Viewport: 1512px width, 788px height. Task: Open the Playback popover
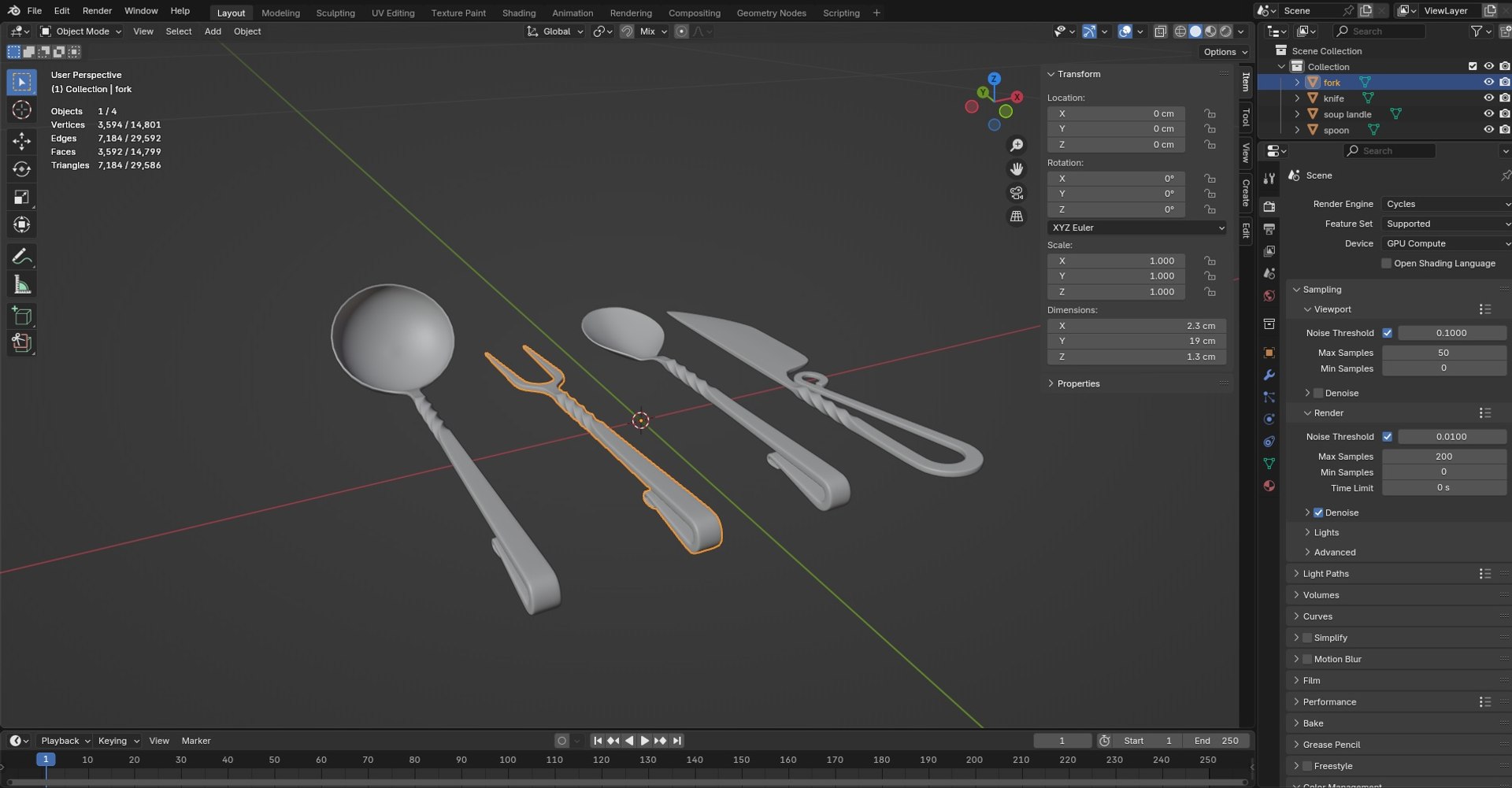pyautogui.click(x=65, y=741)
